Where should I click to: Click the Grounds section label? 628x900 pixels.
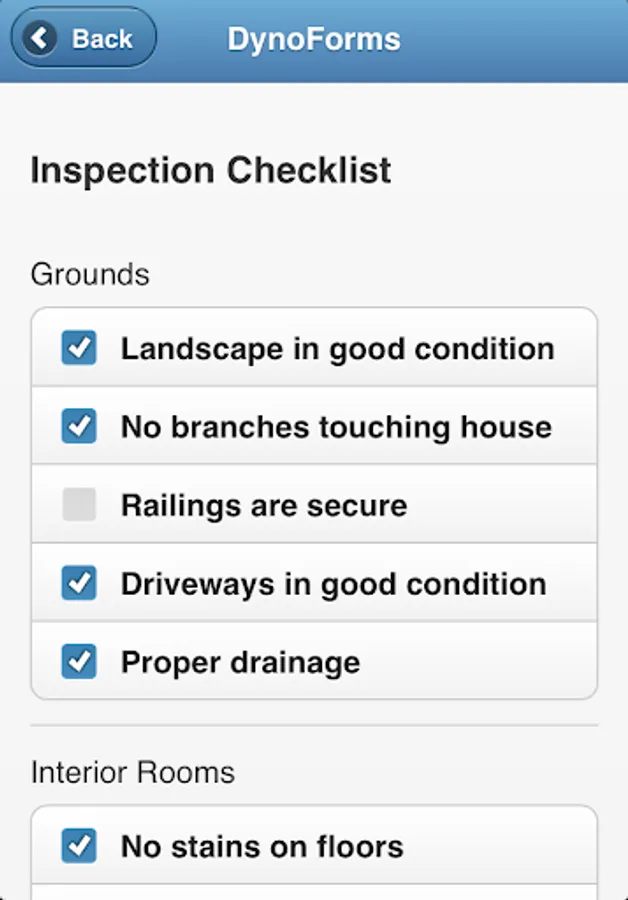[90, 274]
